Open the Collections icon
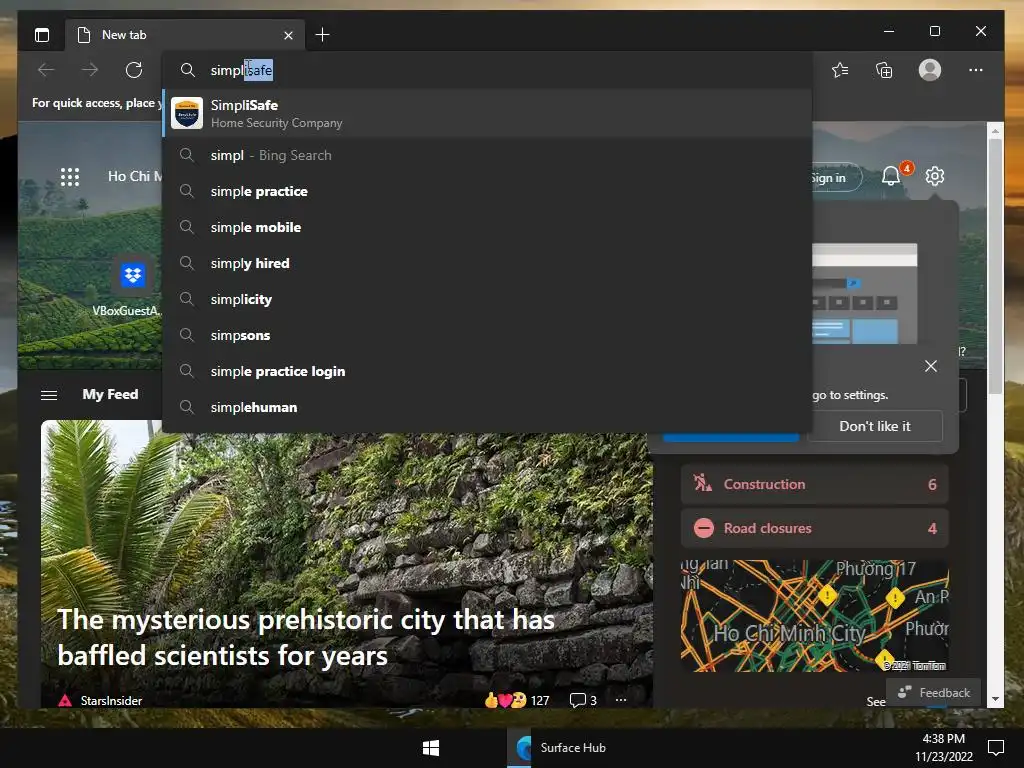The height and width of the screenshot is (768, 1024). pyautogui.click(x=884, y=70)
